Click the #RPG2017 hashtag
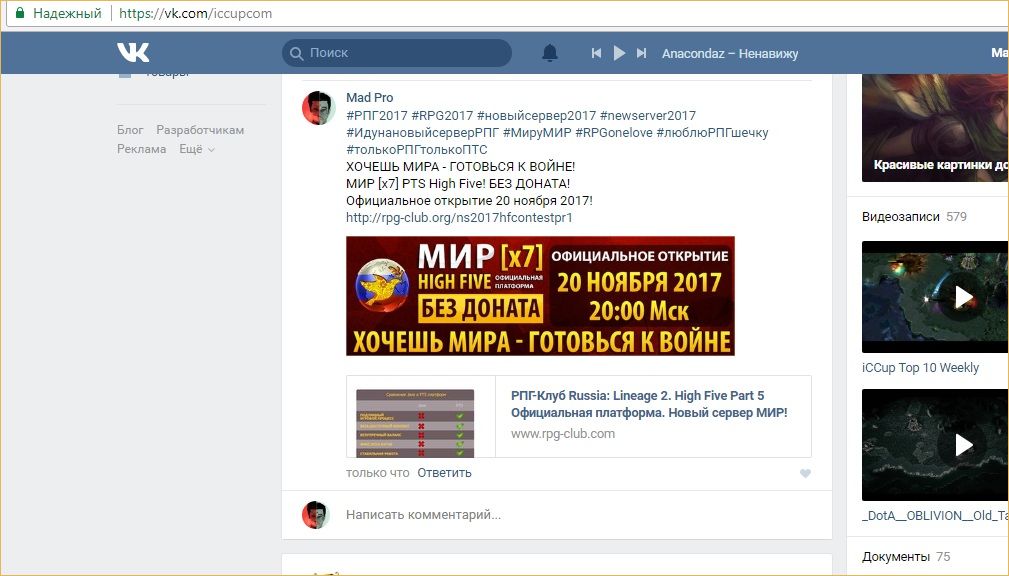Viewport: 1009px width, 576px height. click(x=442, y=116)
